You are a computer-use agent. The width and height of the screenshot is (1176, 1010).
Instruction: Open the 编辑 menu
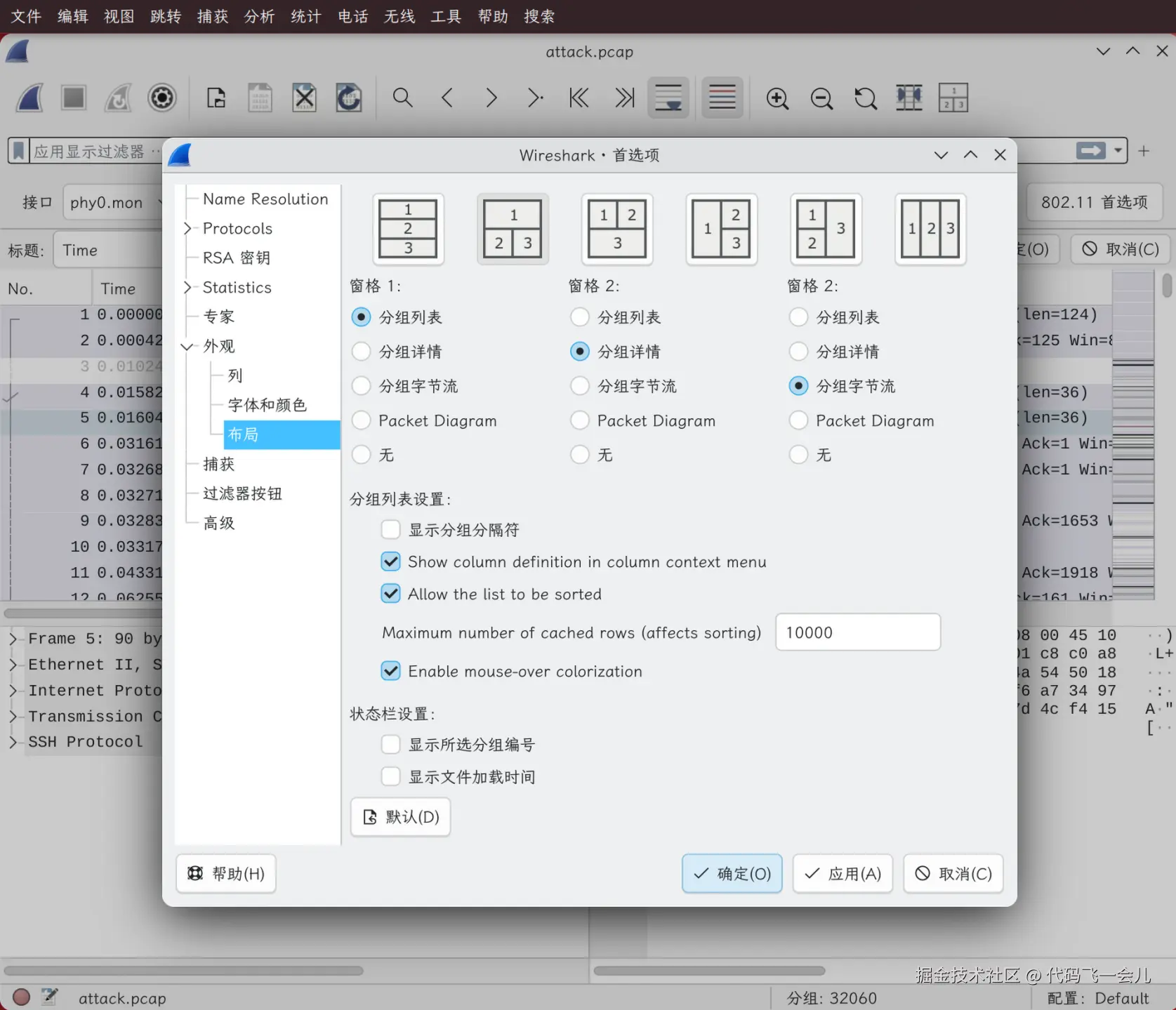point(73,16)
